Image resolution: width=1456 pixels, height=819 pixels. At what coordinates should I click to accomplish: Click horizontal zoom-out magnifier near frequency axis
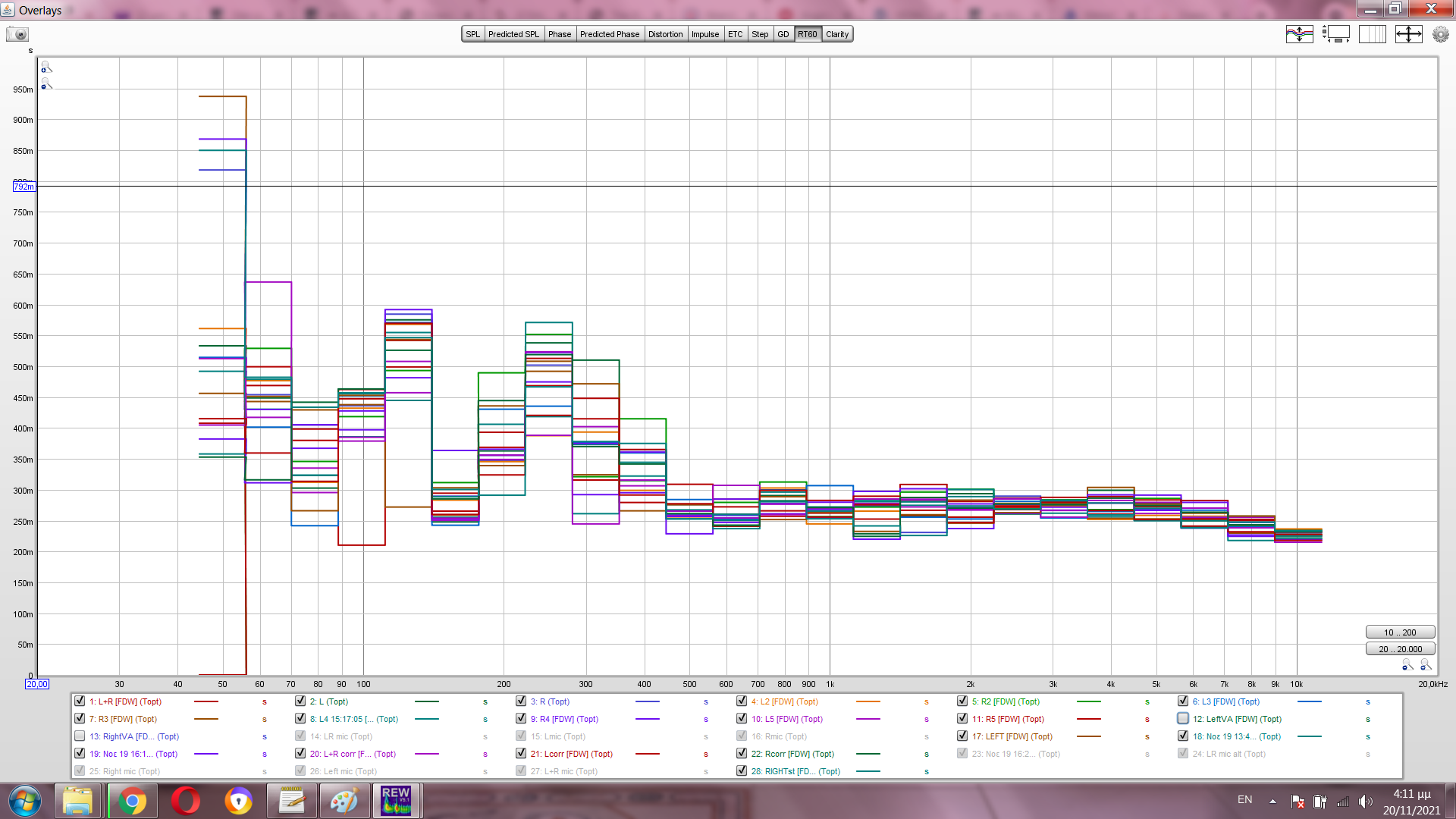pos(1407,665)
